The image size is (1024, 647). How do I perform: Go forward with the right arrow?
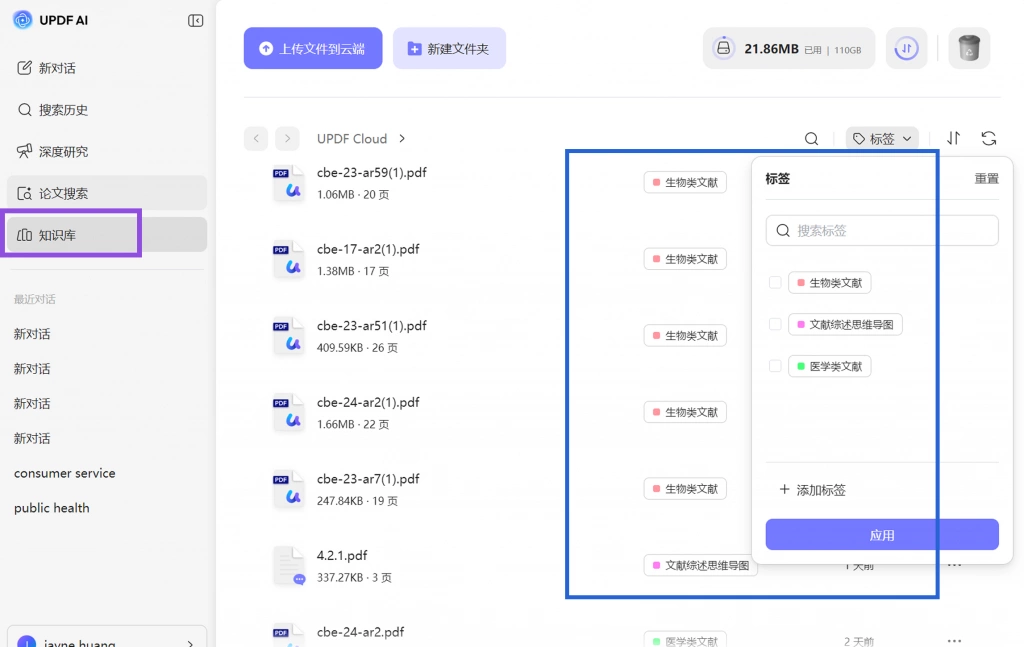[287, 138]
